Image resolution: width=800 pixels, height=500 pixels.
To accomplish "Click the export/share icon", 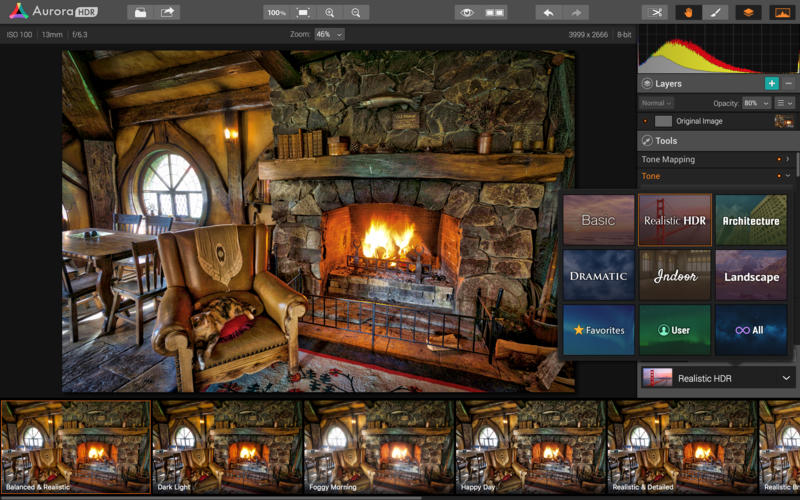I will 167,12.
